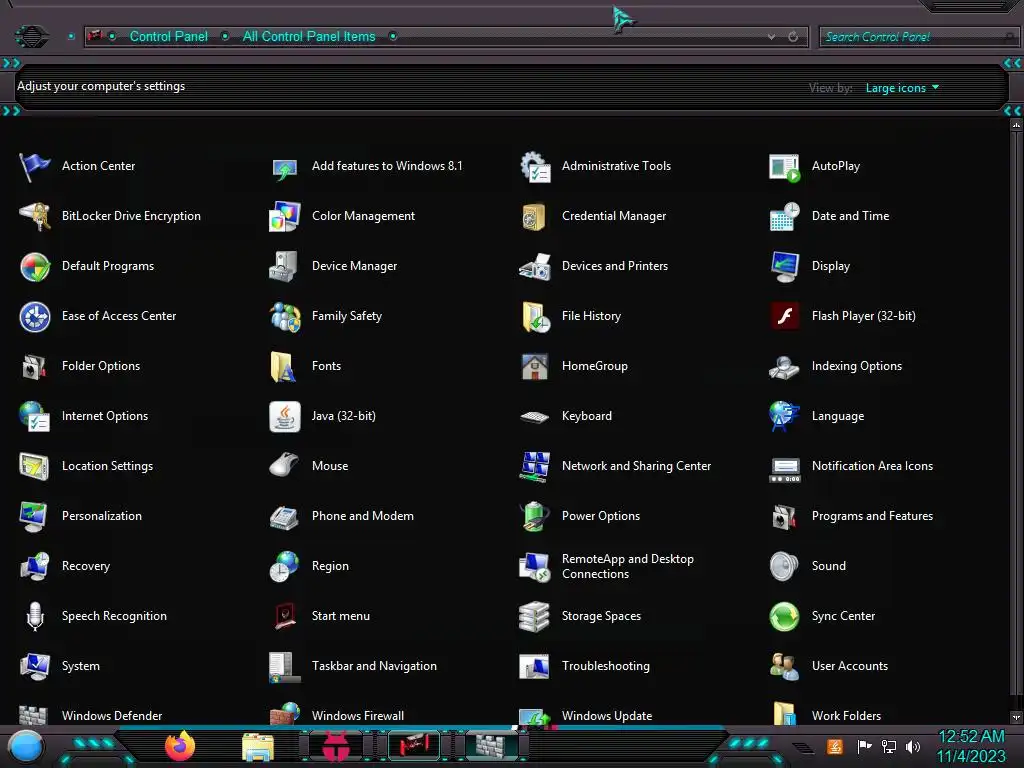The width and height of the screenshot is (1024, 768).
Task: Open the Start menu settings item
Action: click(x=340, y=616)
